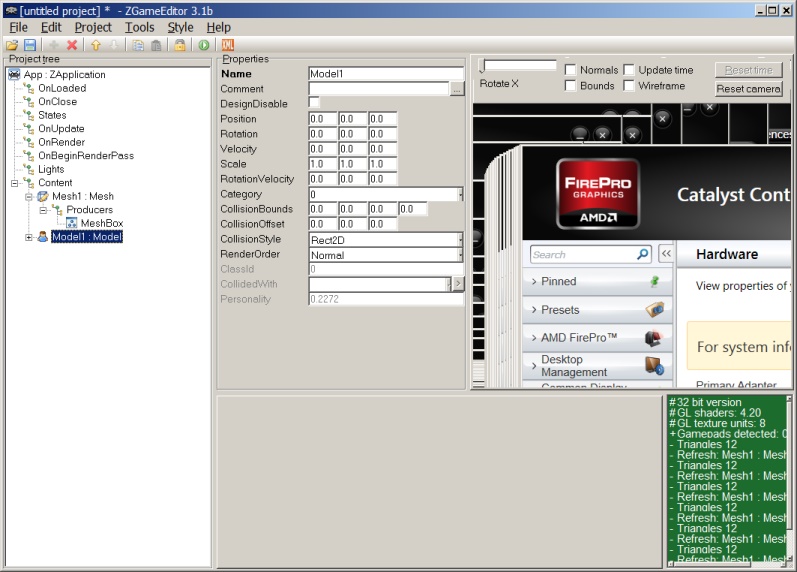Toggle the DesignDisable checkbox
The width and height of the screenshot is (797, 572).
(314, 103)
